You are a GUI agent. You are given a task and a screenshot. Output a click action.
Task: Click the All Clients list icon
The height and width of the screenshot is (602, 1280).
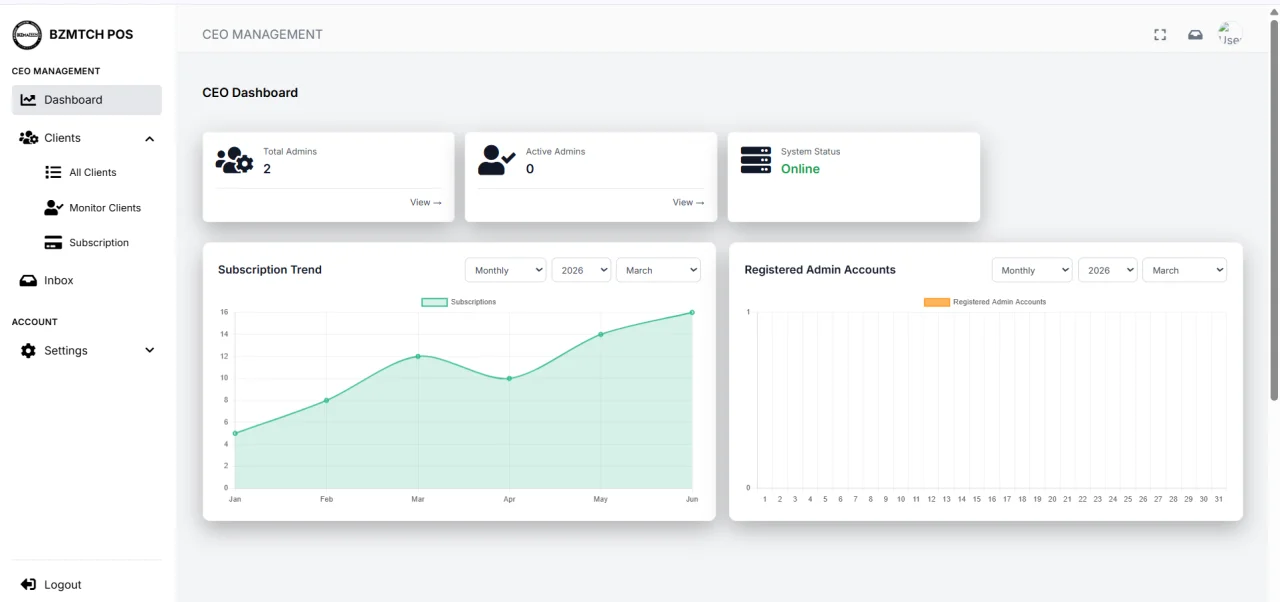pyautogui.click(x=53, y=173)
